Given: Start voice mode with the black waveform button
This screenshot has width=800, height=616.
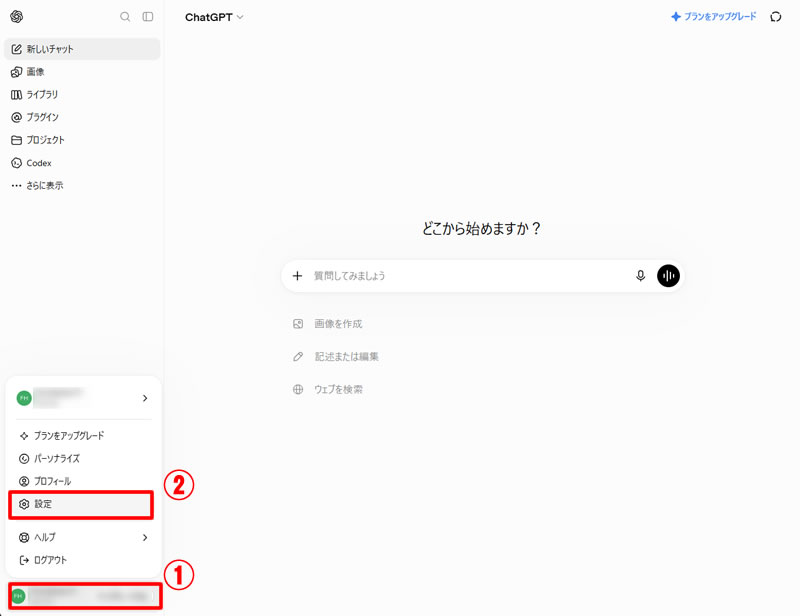Looking at the screenshot, I should point(668,276).
